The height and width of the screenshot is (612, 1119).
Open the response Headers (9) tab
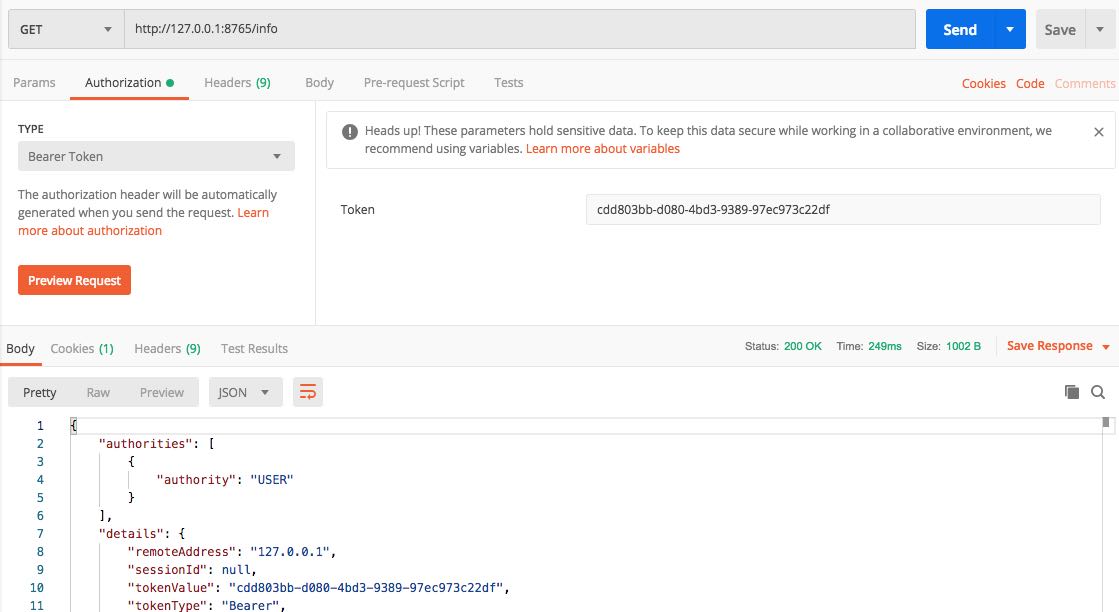[x=167, y=349]
